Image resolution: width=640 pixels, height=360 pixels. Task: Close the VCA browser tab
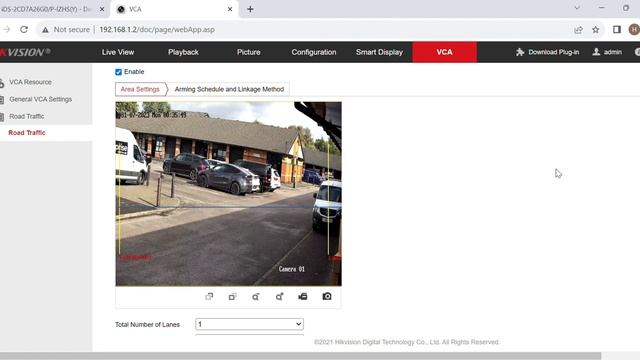(x=230, y=9)
